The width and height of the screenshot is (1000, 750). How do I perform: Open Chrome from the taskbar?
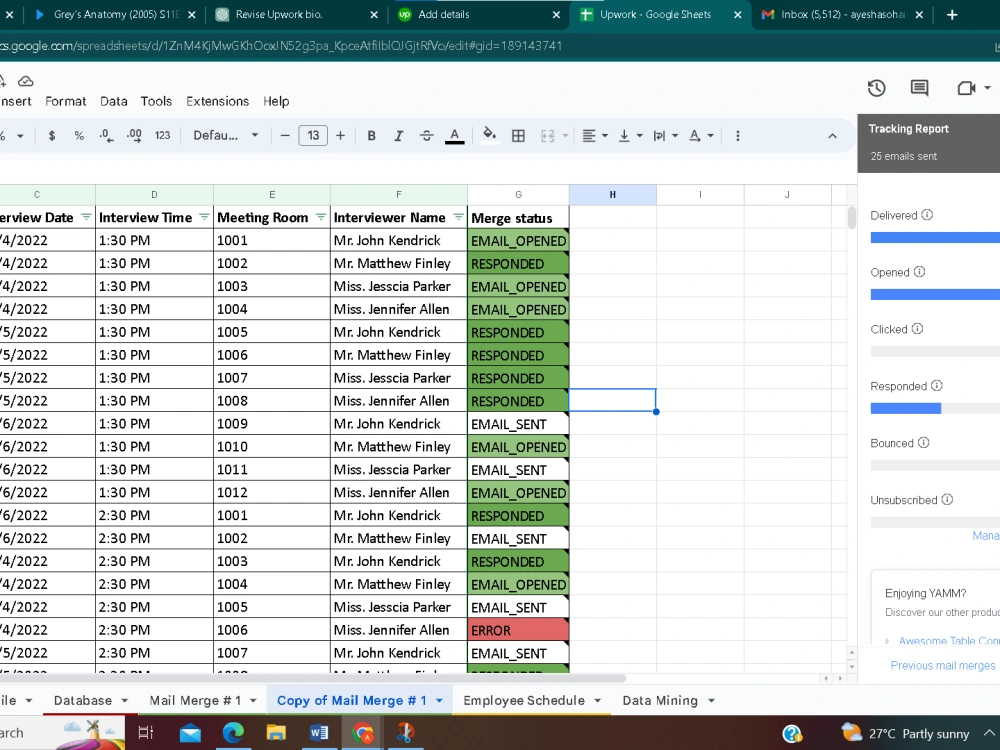362,732
